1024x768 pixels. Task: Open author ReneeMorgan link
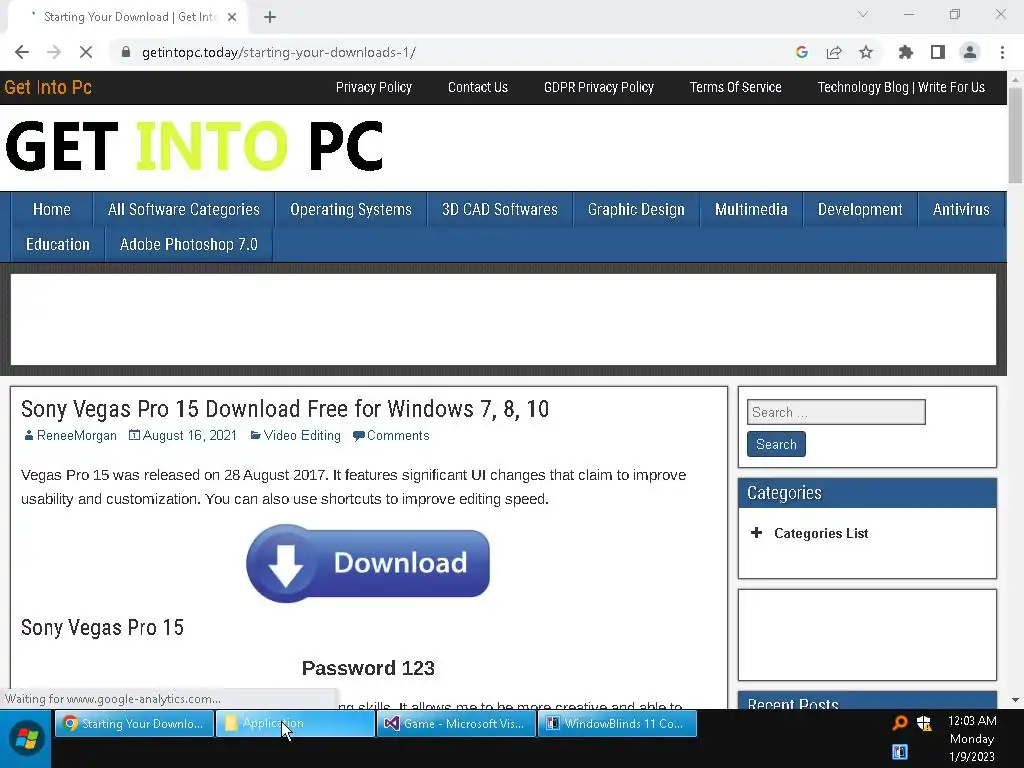(x=76, y=436)
